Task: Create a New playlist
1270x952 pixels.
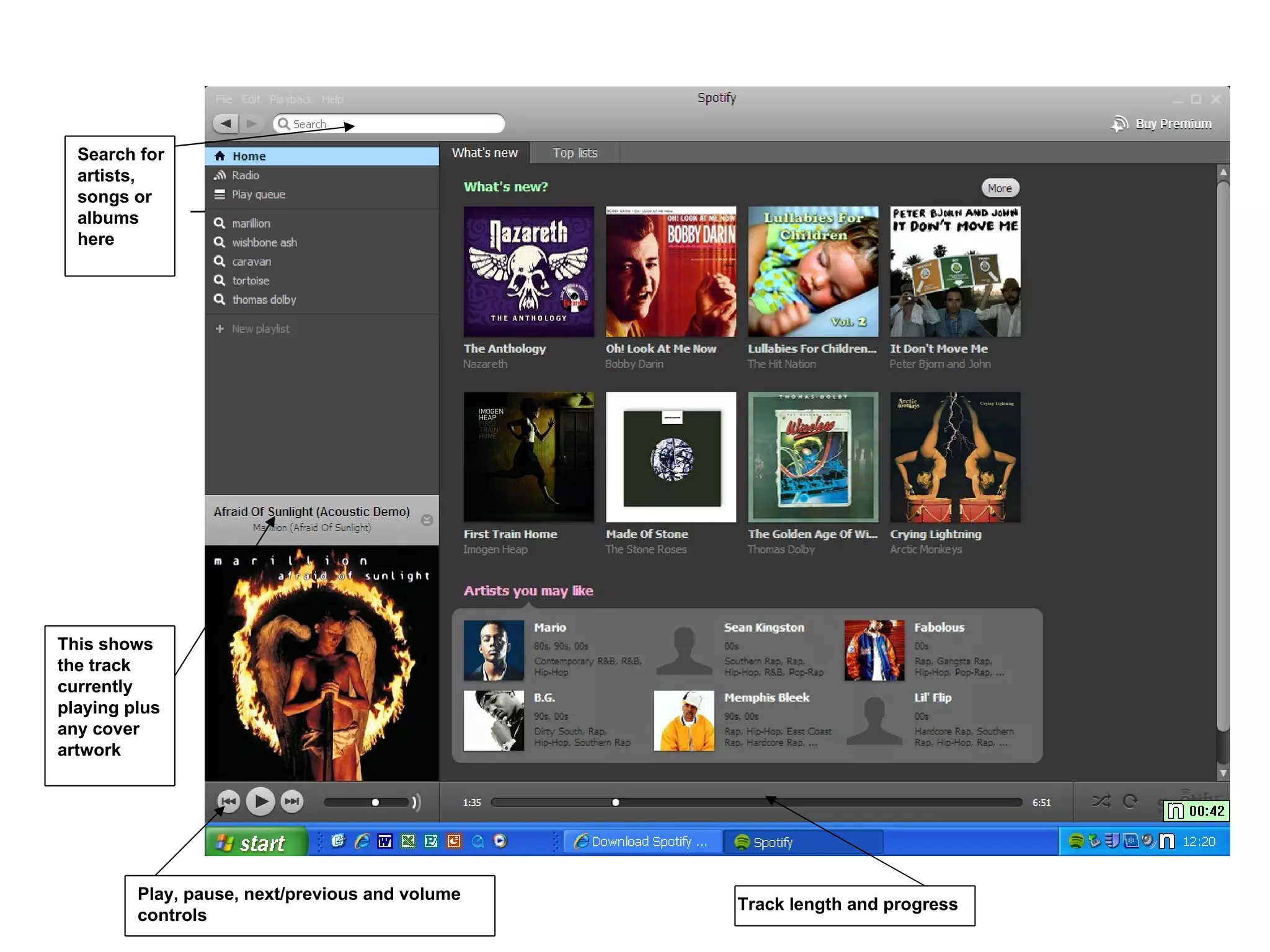Action: 321,329
